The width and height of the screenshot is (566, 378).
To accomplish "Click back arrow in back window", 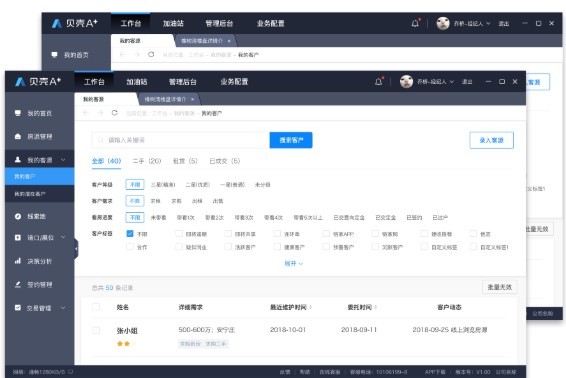I will (x=122, y=55).
